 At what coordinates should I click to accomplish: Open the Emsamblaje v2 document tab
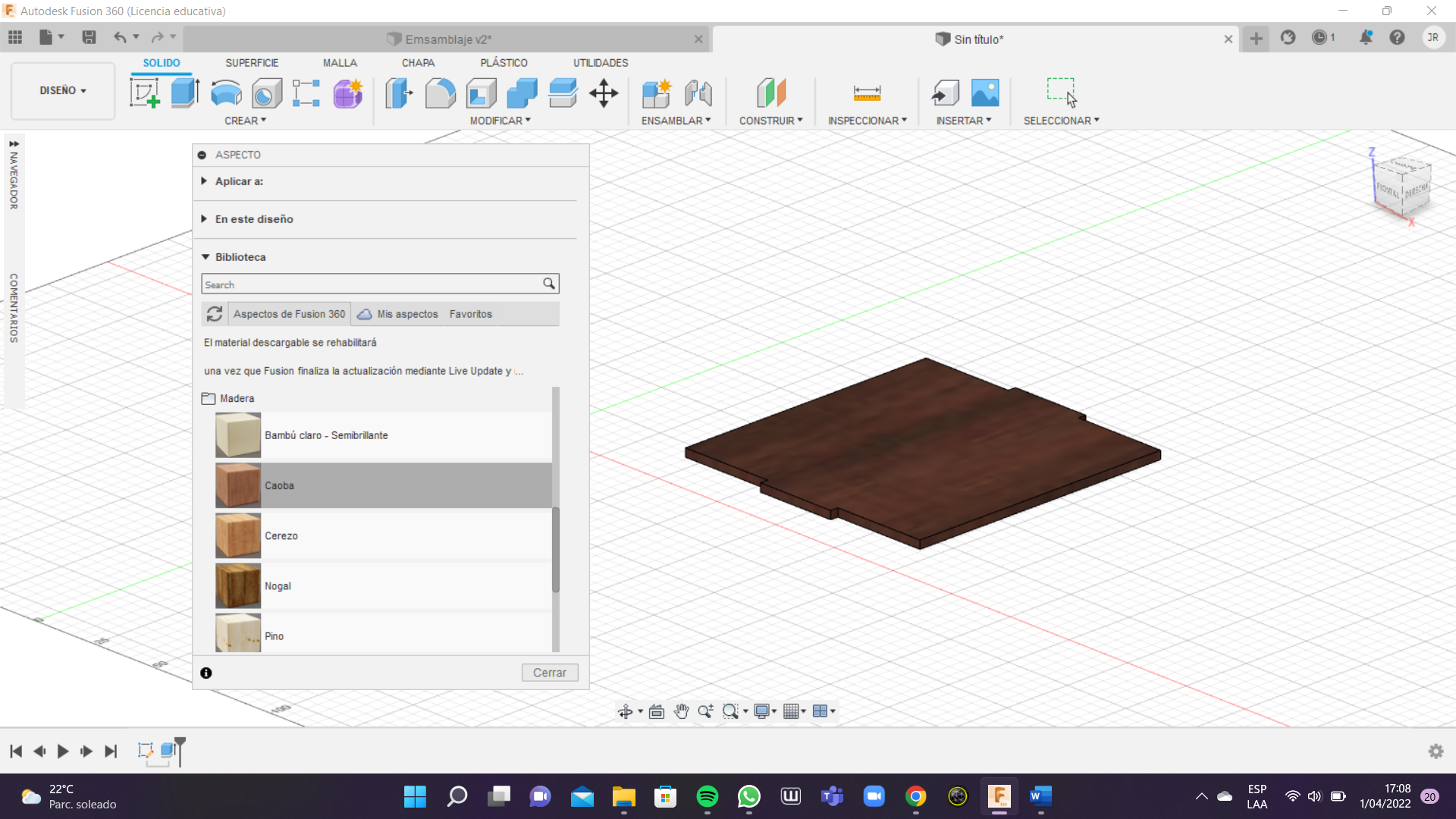click(447, 39)
